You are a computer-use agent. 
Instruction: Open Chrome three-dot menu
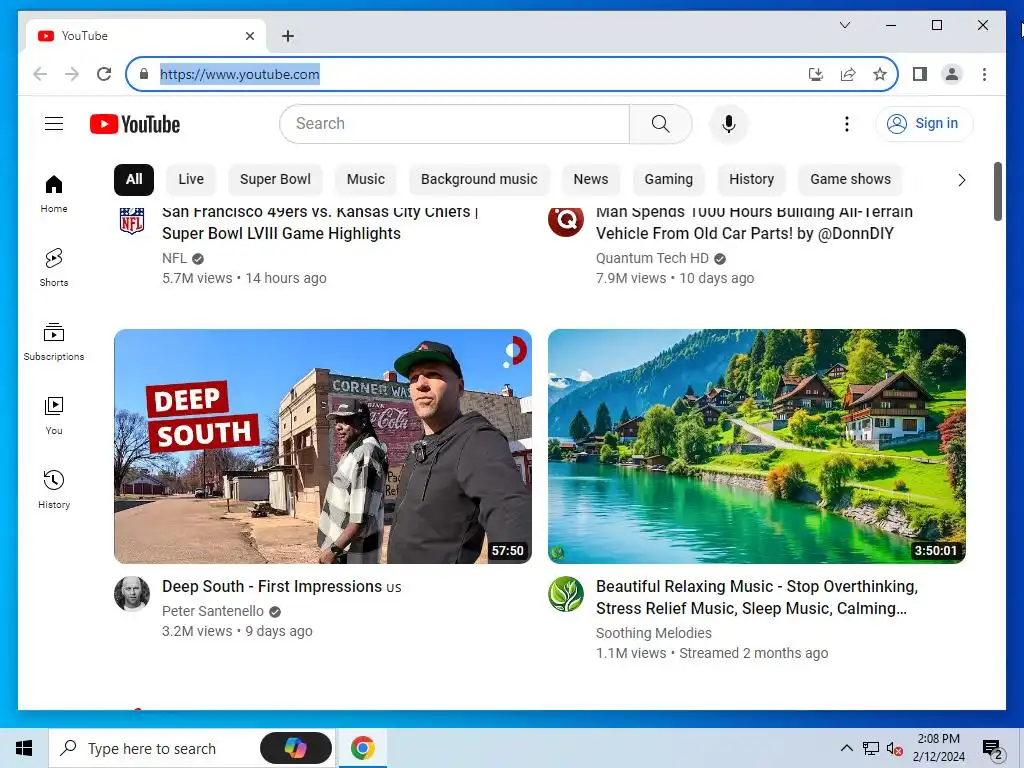pos(984,74)
